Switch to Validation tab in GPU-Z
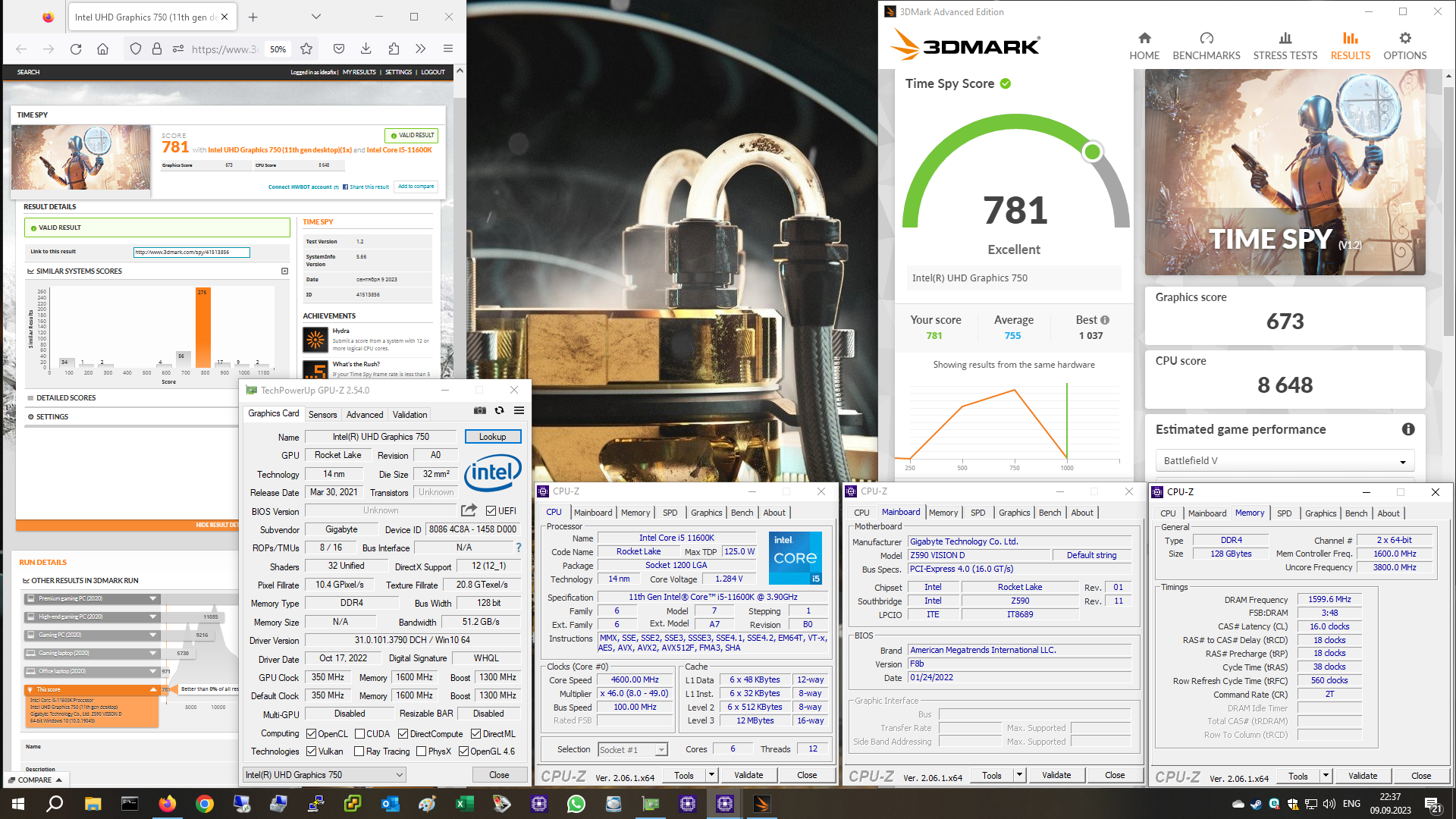The width and height of the screenshot is (1456, 819). tap(409, 415)
